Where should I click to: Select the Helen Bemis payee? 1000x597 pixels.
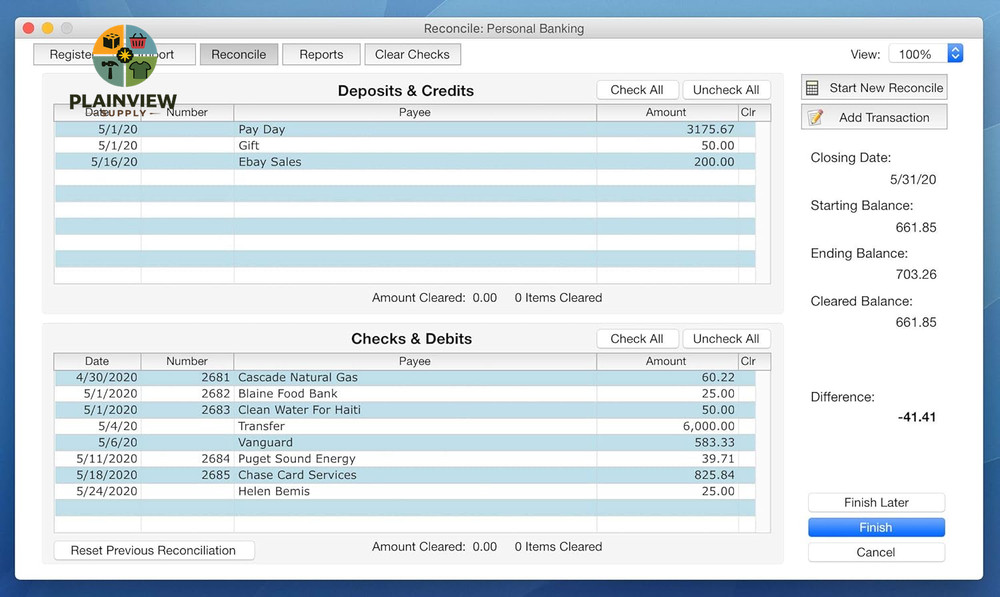[274, 491]
